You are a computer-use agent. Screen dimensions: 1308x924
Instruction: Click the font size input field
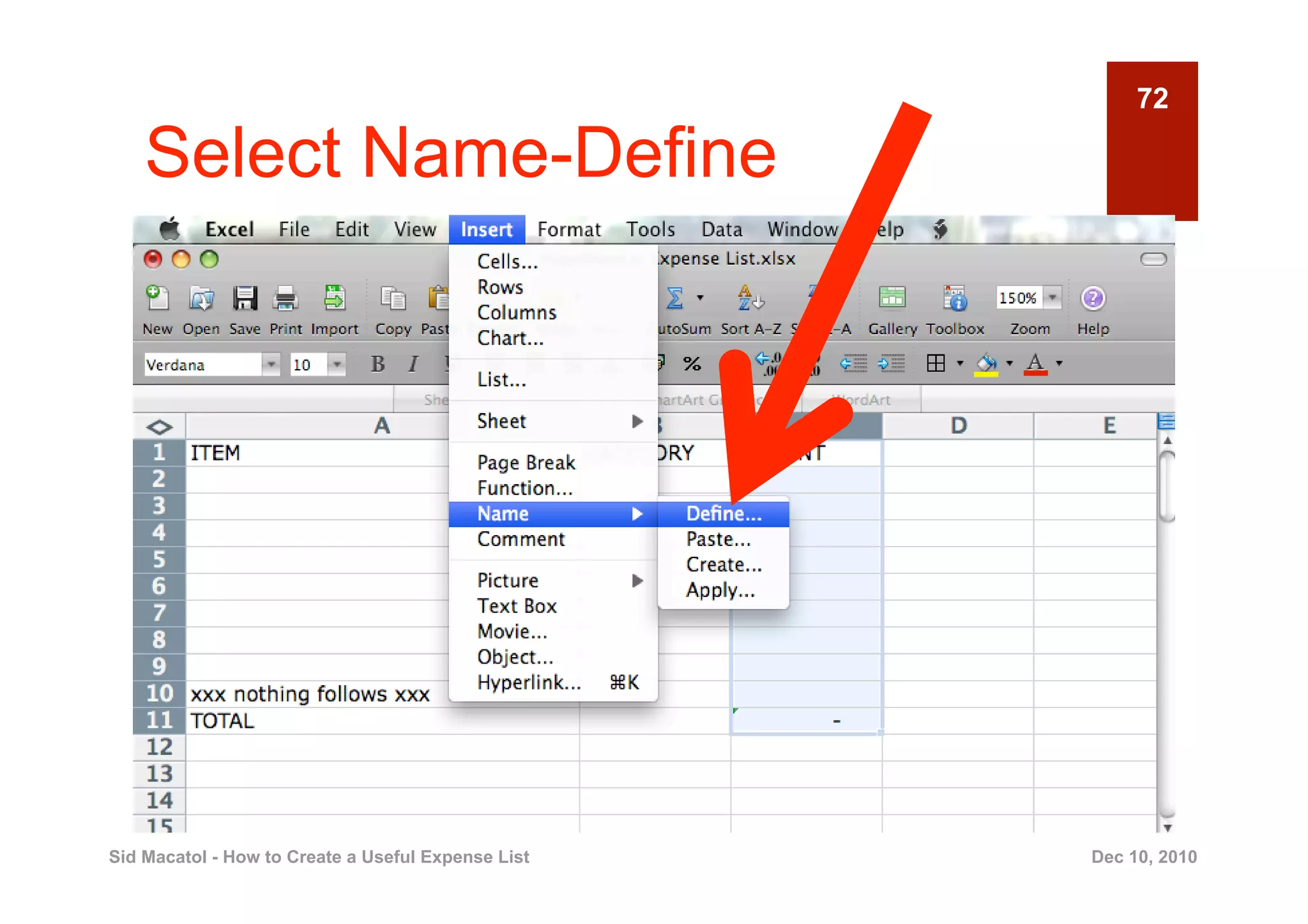(308, 365)
